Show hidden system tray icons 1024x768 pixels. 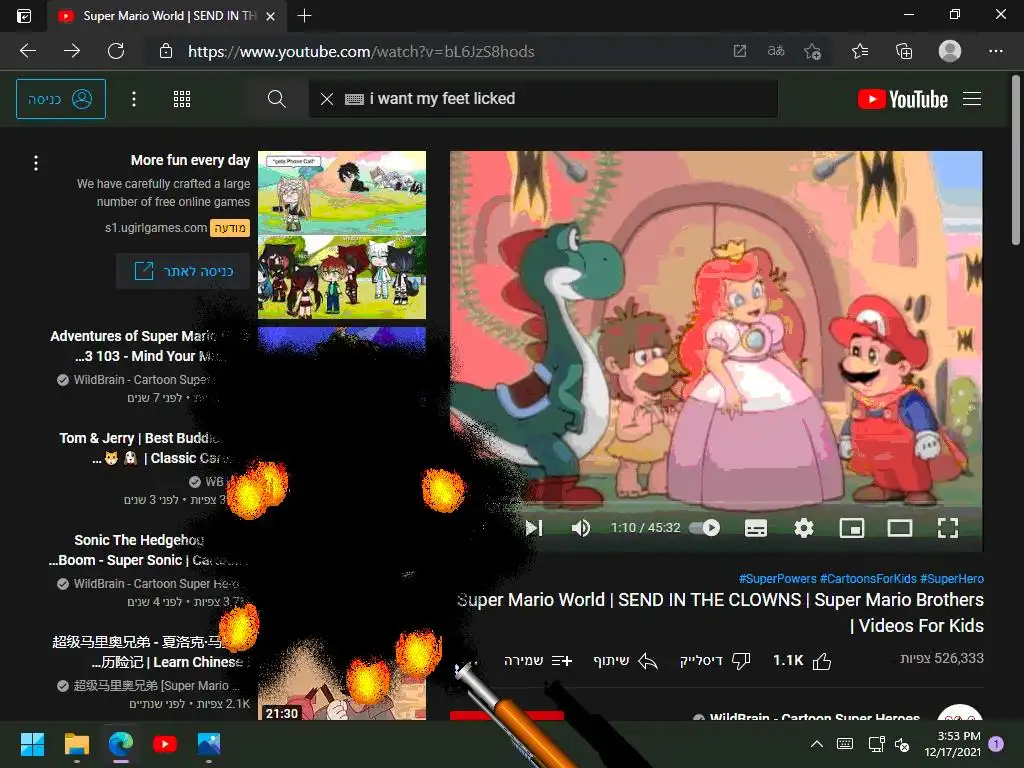pyautogui.click(x=816, y=744)
